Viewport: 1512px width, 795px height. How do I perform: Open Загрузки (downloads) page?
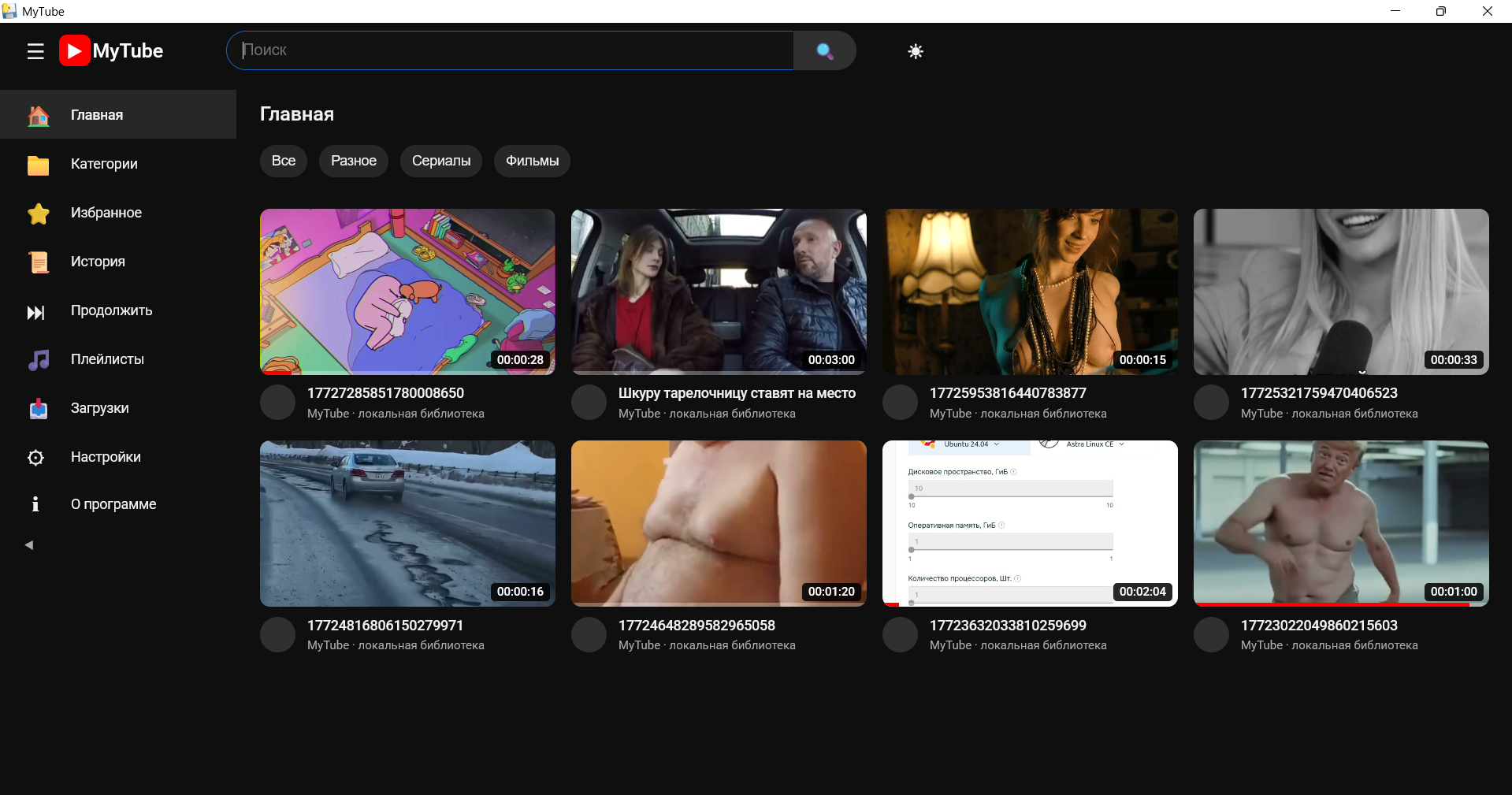[99, 408]
